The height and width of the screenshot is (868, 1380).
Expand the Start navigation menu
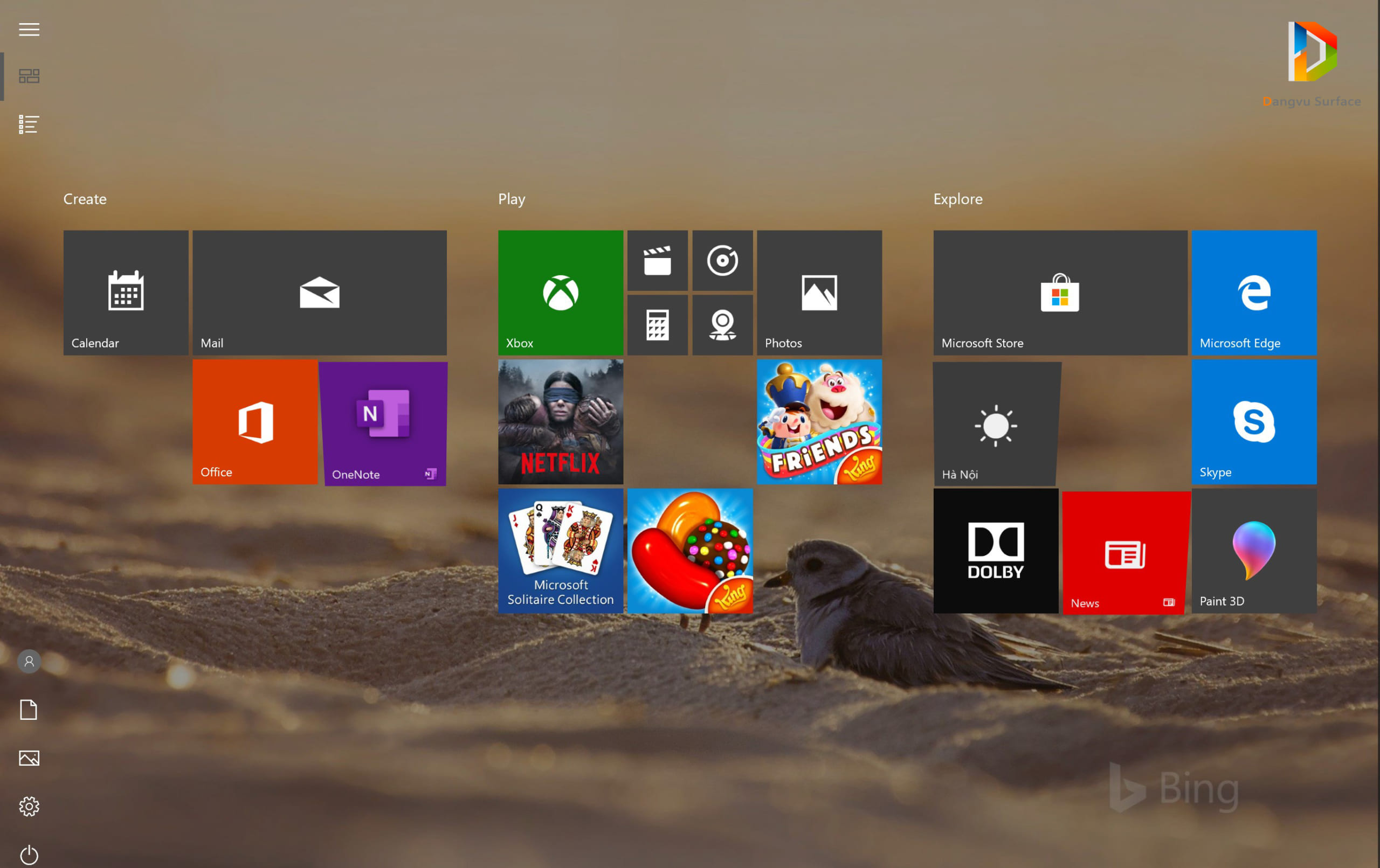pos(29,29)
